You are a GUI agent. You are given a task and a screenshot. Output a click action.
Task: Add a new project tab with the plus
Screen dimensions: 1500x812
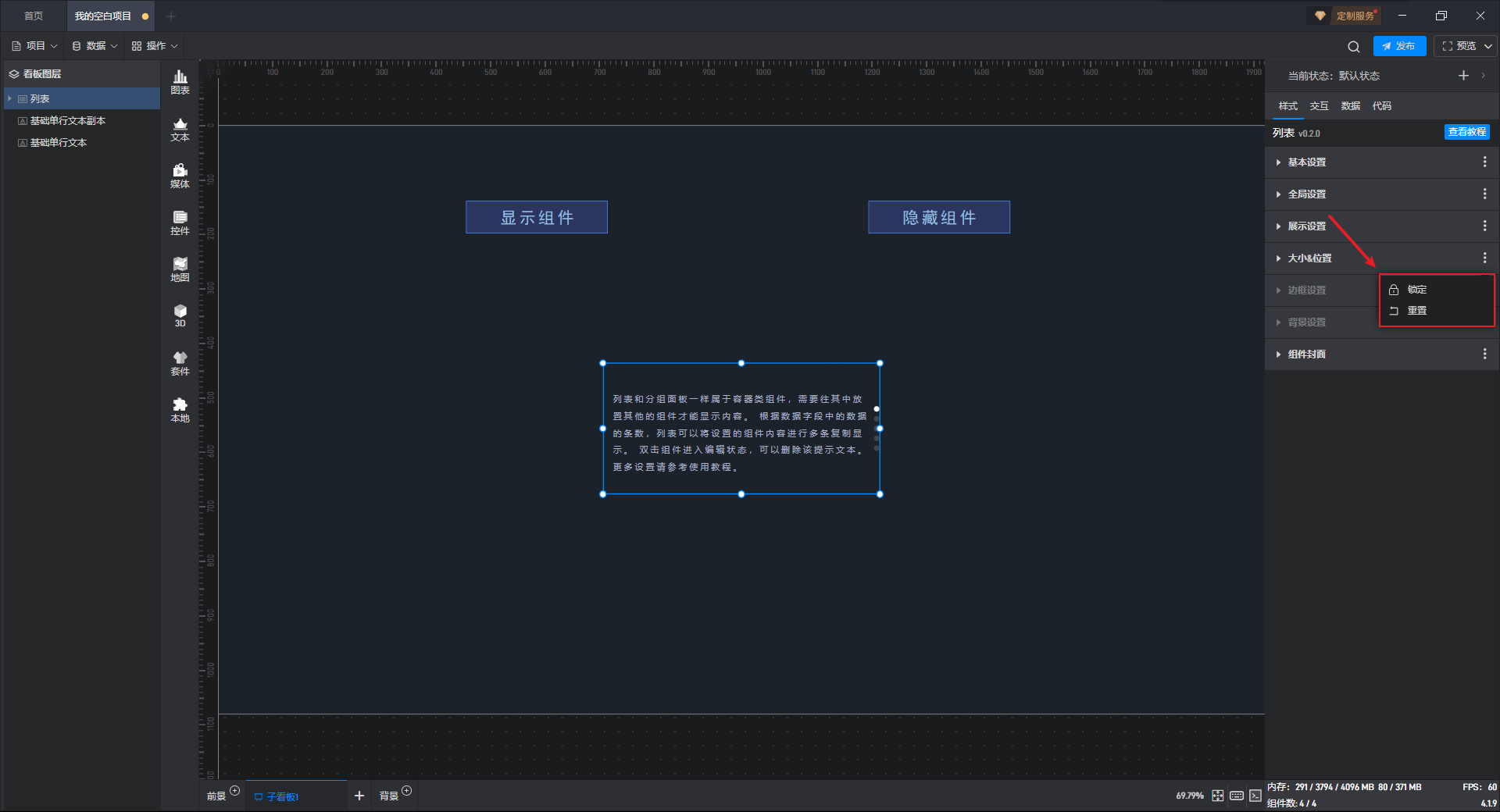pyautogui.click(x=171, y=16)
